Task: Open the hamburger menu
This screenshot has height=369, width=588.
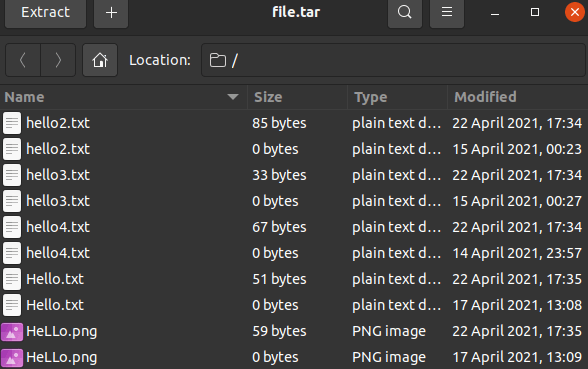Action: 447,12
